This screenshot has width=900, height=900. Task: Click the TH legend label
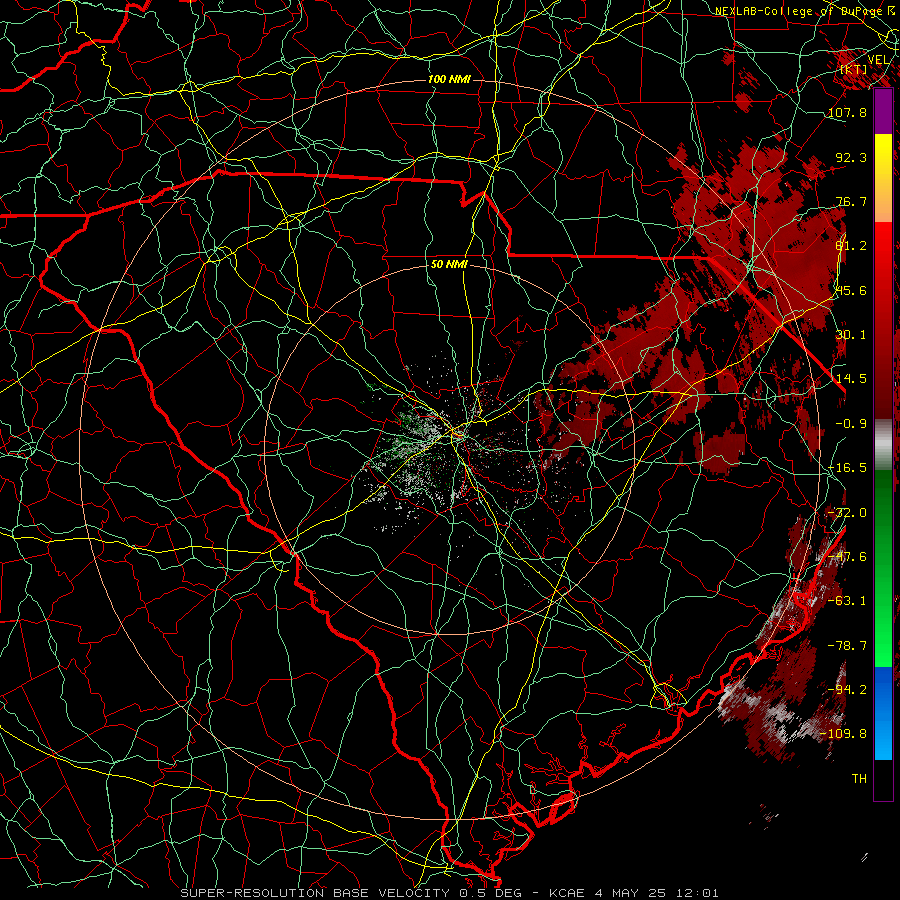point(859,779)
